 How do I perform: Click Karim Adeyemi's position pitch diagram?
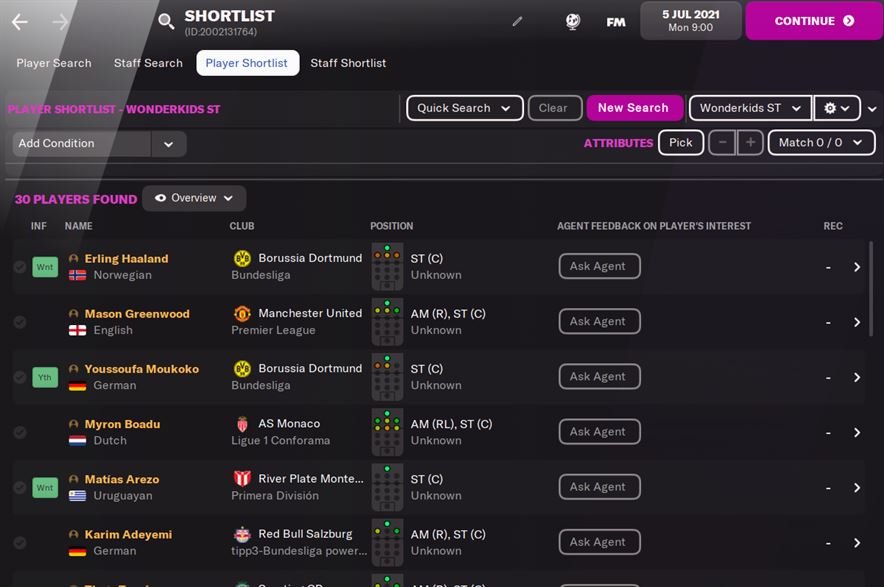(x=387, y=543)
